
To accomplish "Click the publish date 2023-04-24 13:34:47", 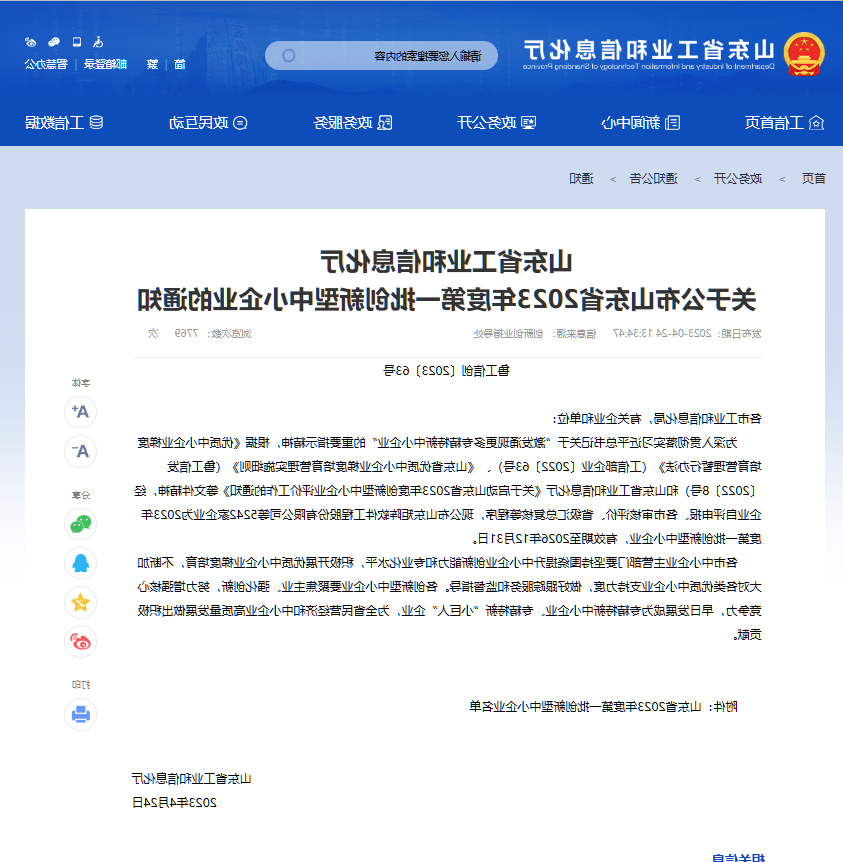I will click(x=662, y=334).
